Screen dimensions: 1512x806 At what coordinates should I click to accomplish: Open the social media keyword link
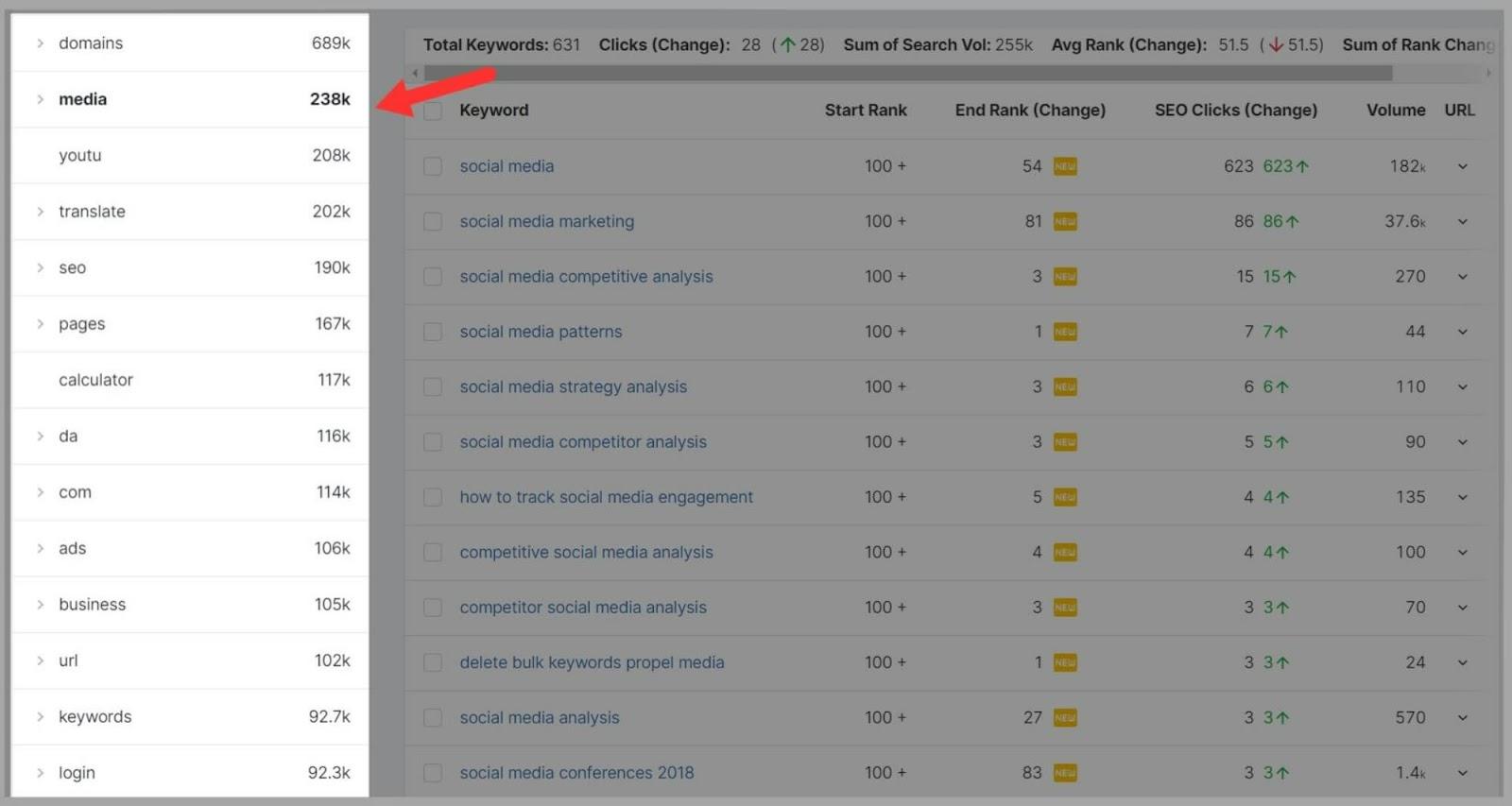507,166
